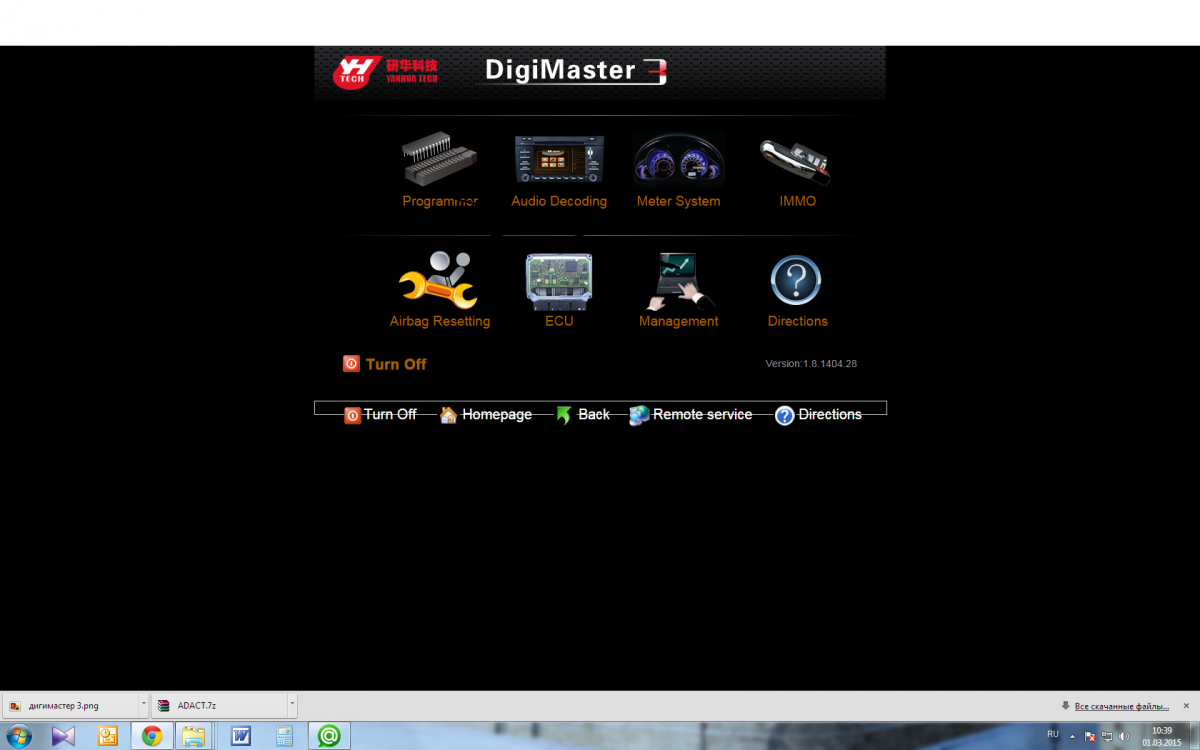The height and width of the screenshot is (750, 1200).
Task: Click the Management text label
Action: pos(679,321)
